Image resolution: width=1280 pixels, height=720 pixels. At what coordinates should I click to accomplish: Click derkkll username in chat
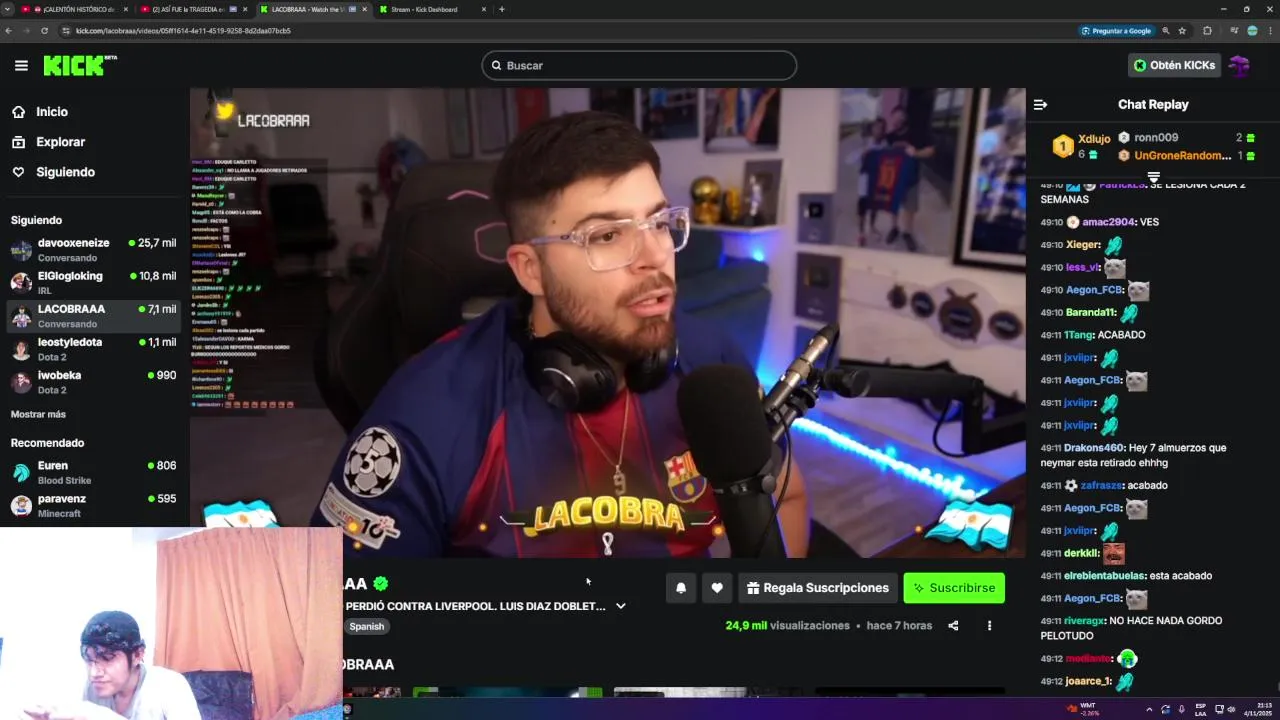(x=1080, y=553)
